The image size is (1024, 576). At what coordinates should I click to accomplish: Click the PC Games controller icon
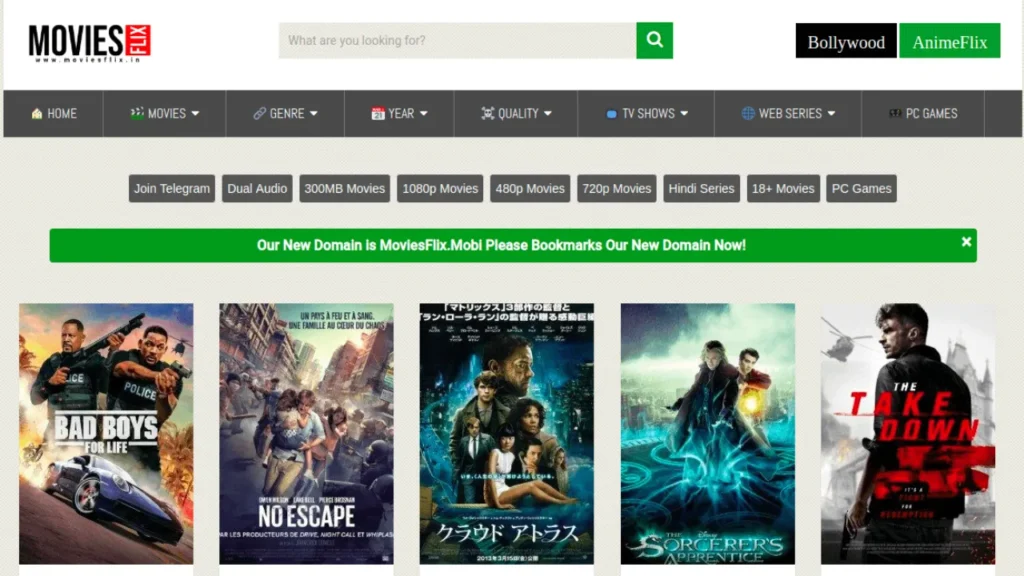click(895, 114)
